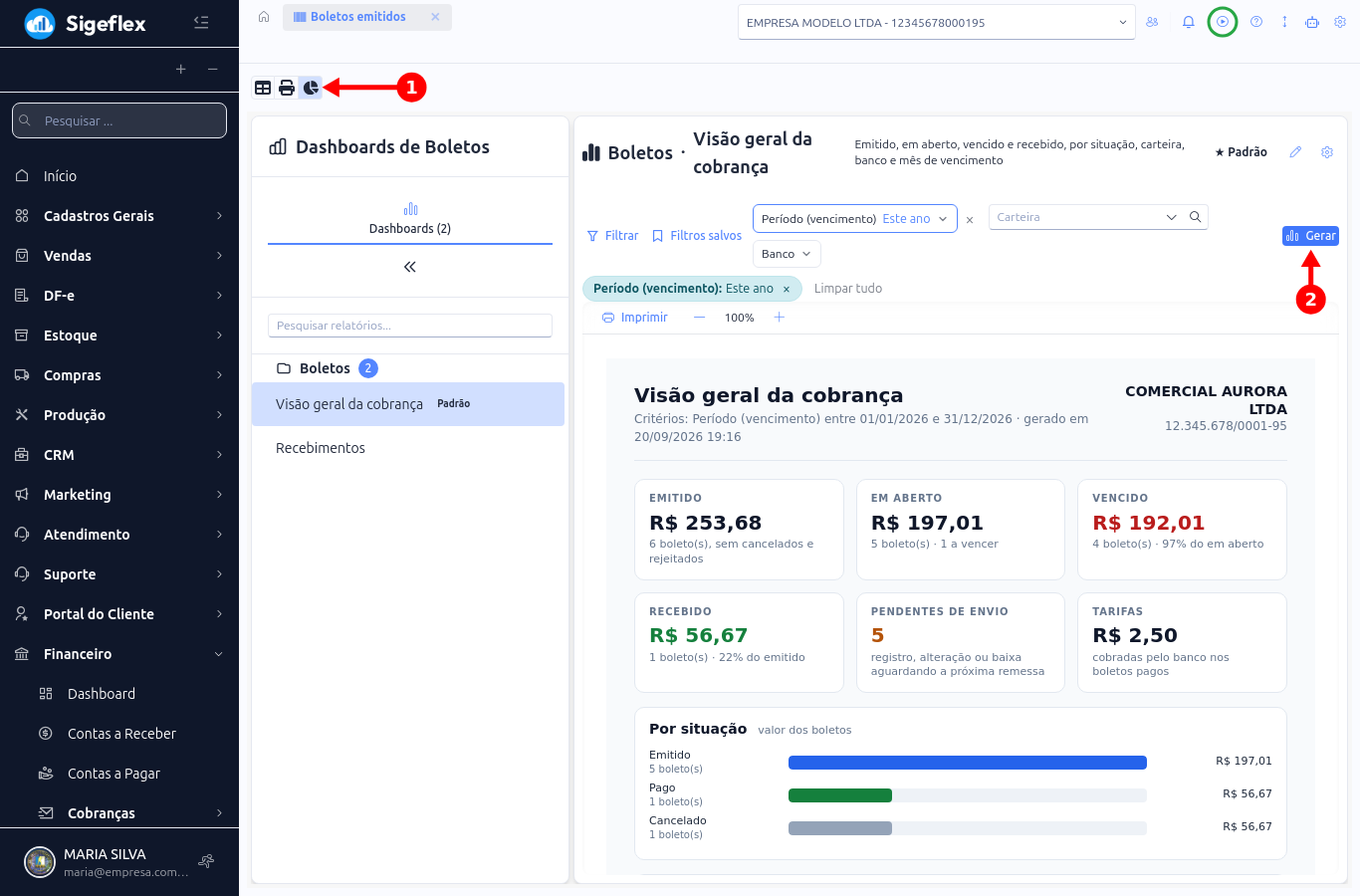Click Imprimir

pos(635,318)
